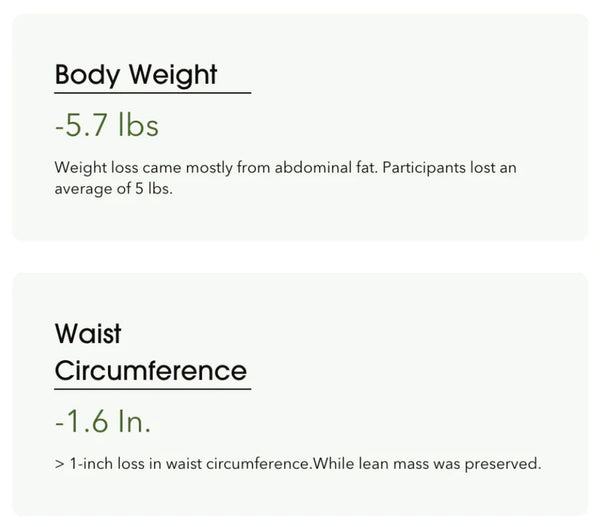Click 'Participants lost an' phrase
The height and width of the screenshot is (527, 600).
point(449,168)
